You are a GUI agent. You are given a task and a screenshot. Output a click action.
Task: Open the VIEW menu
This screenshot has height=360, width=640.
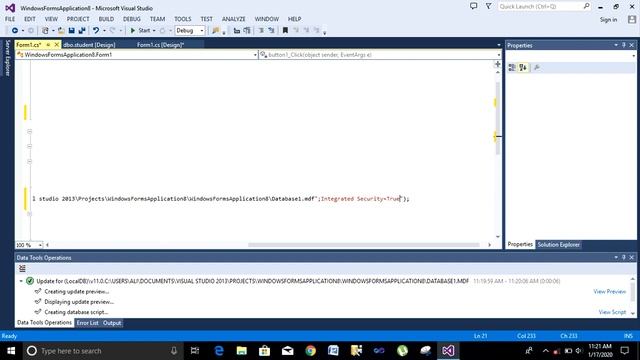[51, 19]
